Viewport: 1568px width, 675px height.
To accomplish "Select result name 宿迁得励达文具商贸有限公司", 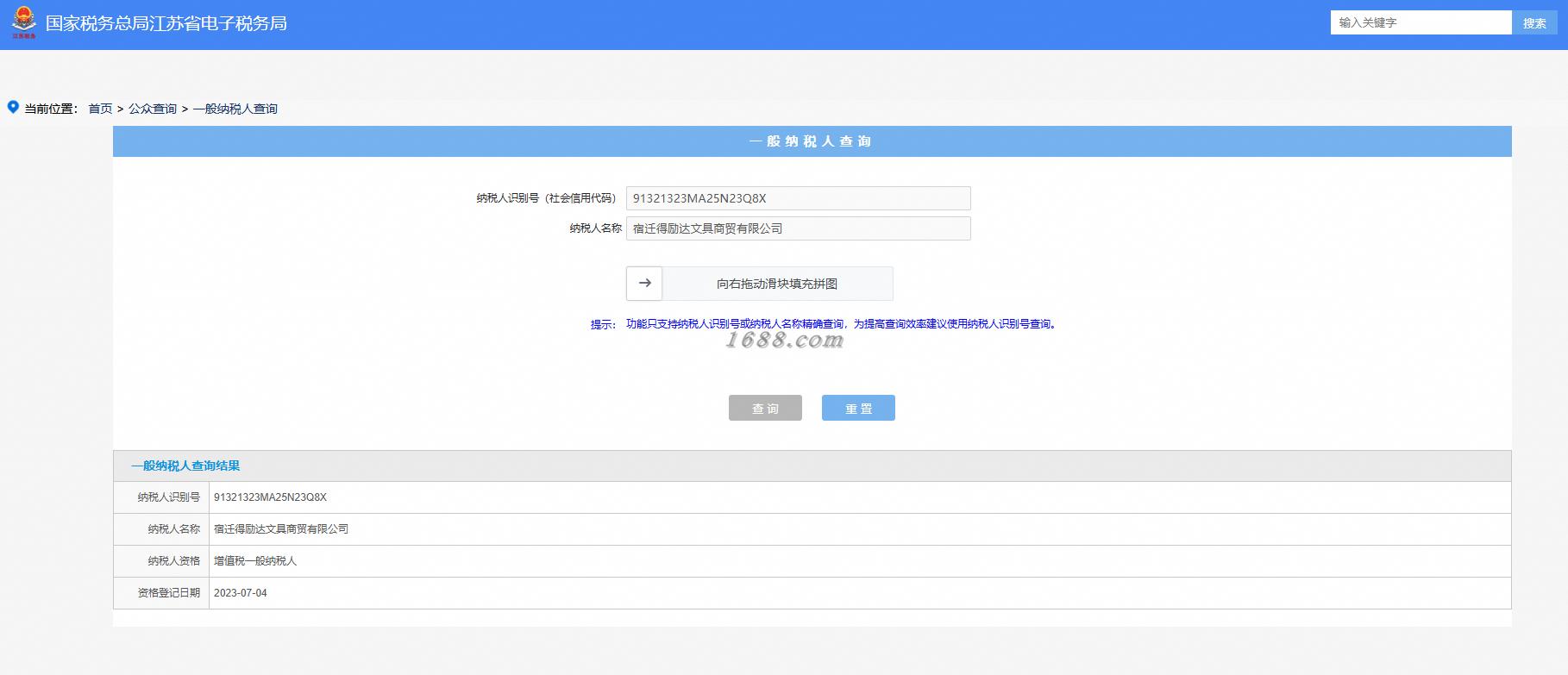I will coord(281,529).
